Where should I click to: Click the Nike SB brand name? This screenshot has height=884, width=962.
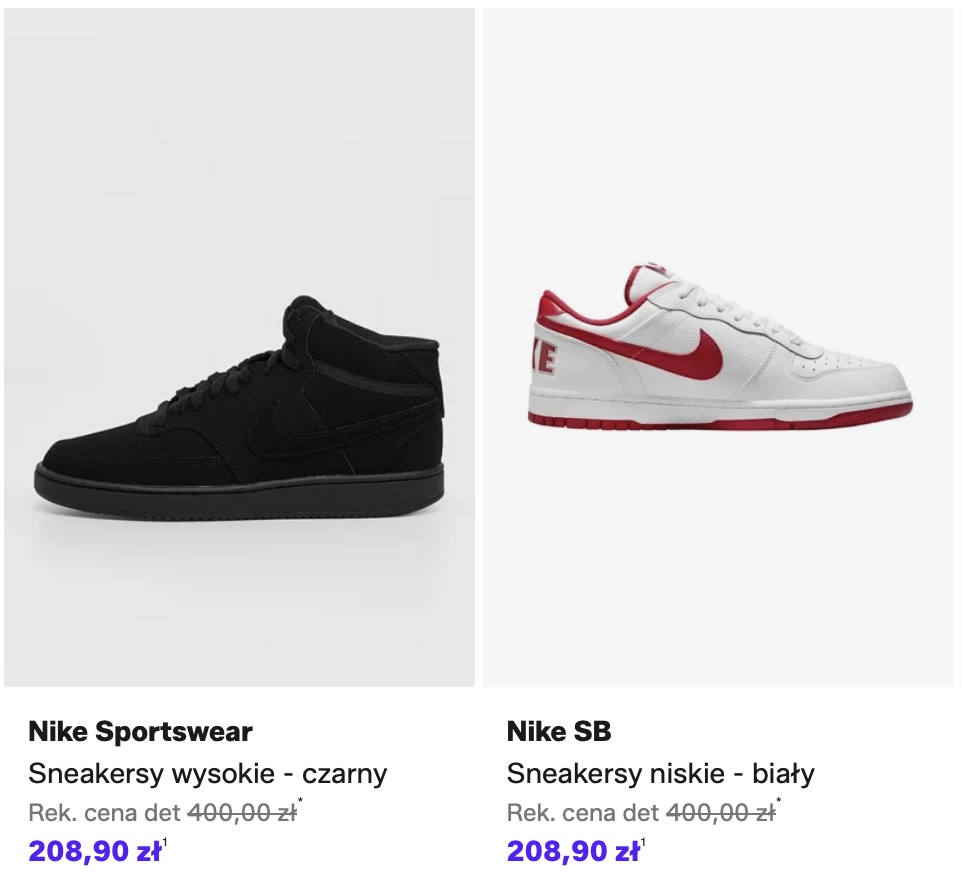[559, 731]
